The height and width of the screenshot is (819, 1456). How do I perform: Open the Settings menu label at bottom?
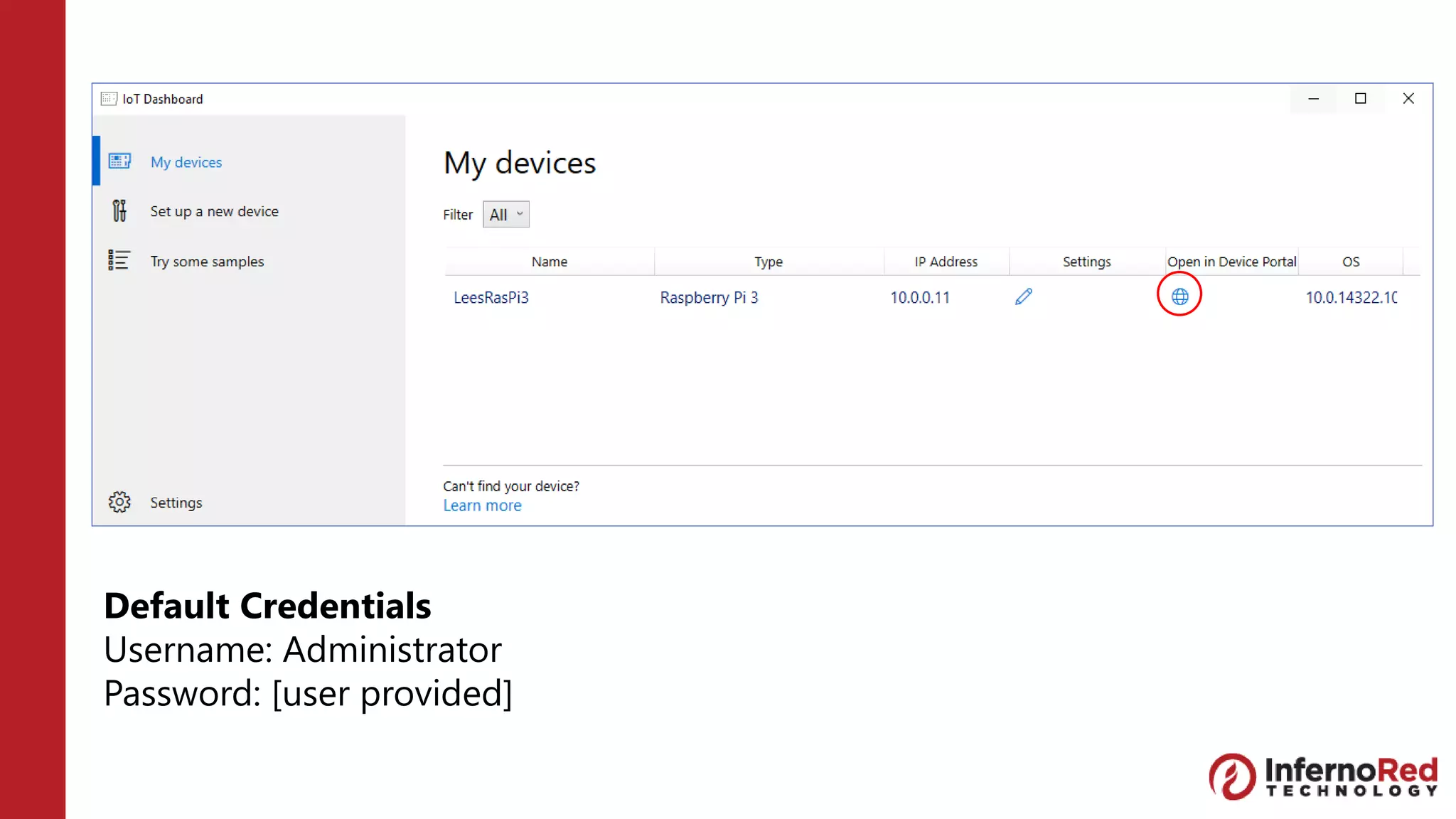click(x=176, y=503)
